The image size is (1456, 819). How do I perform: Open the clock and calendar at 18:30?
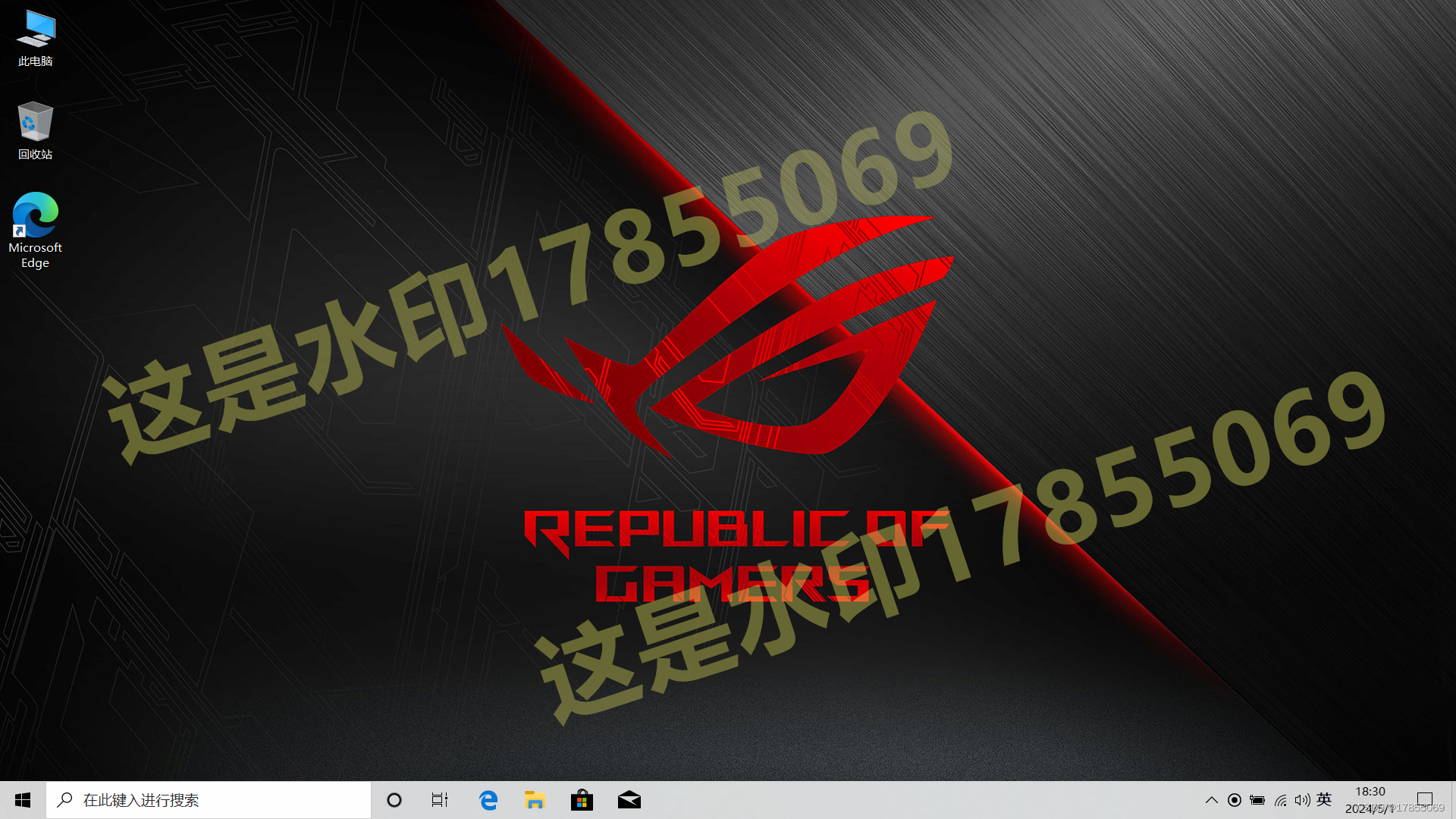tap(1370, 800)
